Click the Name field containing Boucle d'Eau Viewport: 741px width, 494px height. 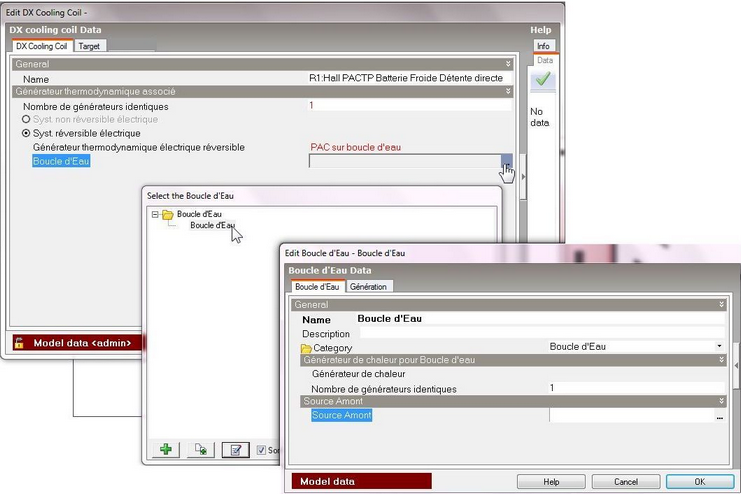538,319
